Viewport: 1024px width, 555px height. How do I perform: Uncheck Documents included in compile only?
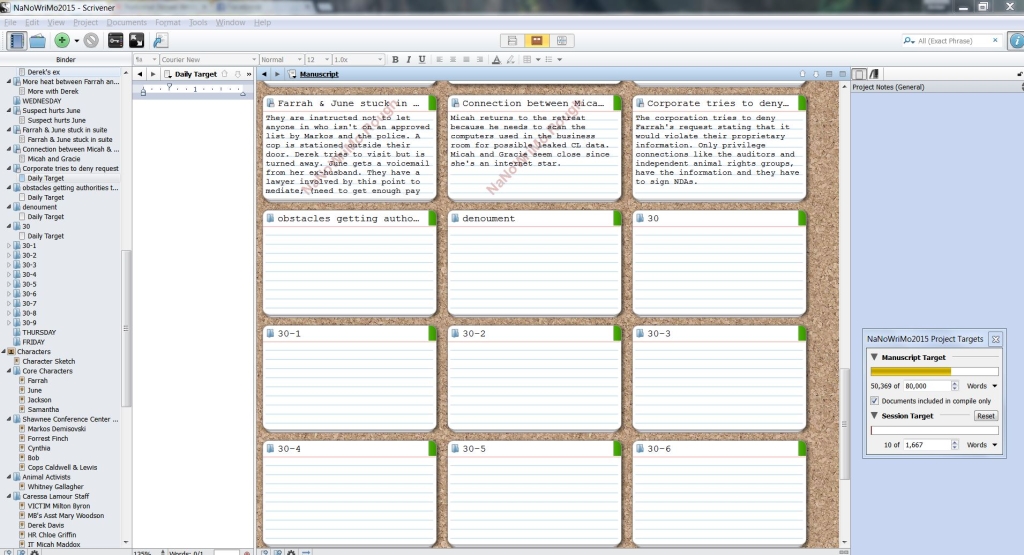876,400
